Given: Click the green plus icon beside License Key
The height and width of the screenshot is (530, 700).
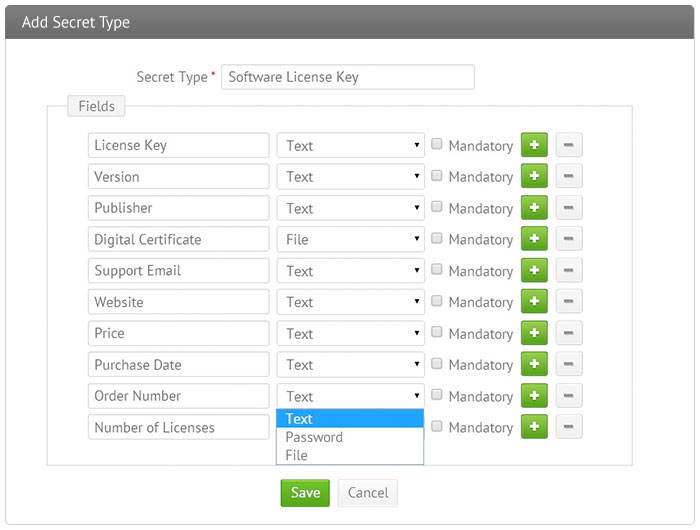Looking at the screenshot, I should tap(534, 145).
